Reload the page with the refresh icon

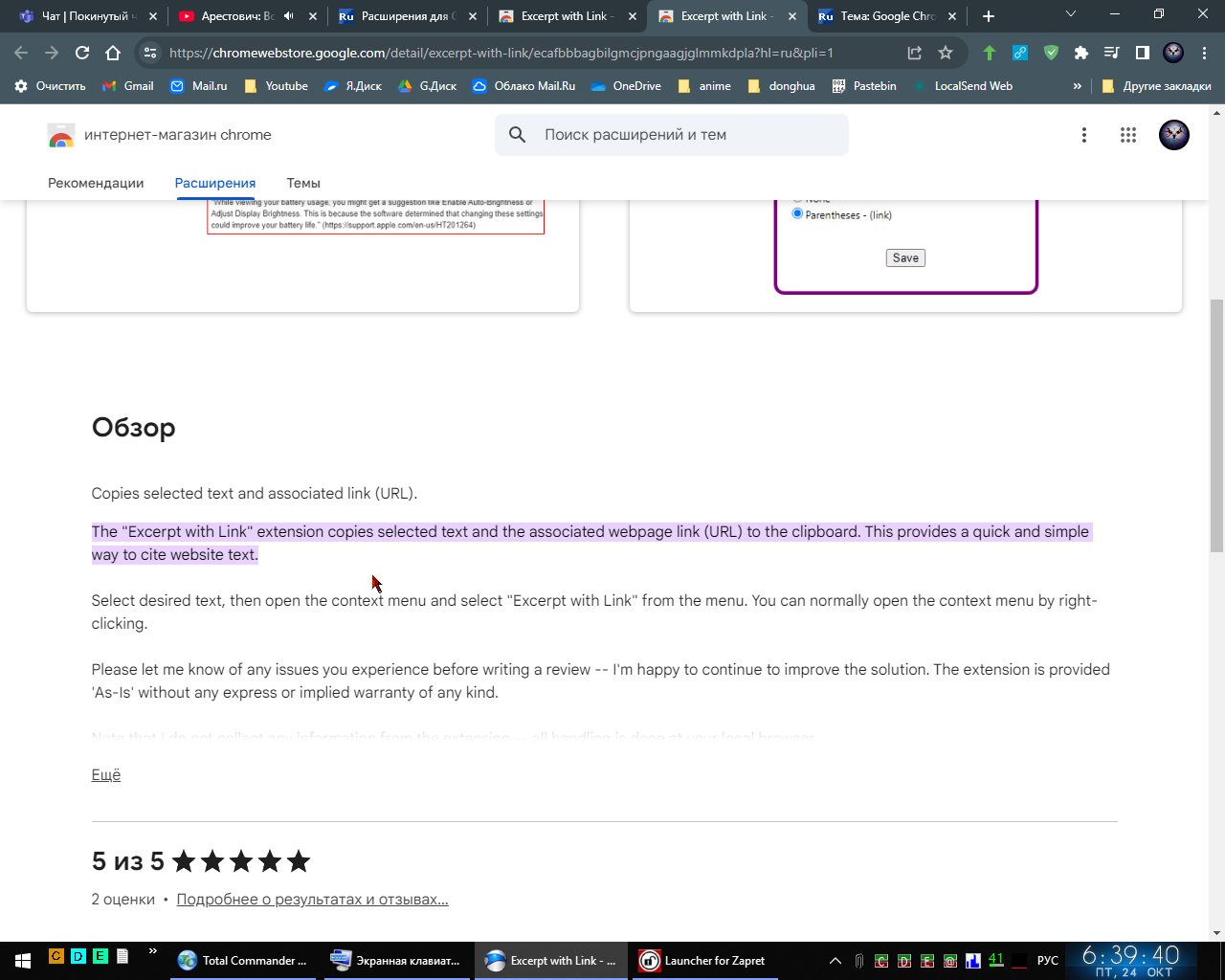click(x=82, y=54)
